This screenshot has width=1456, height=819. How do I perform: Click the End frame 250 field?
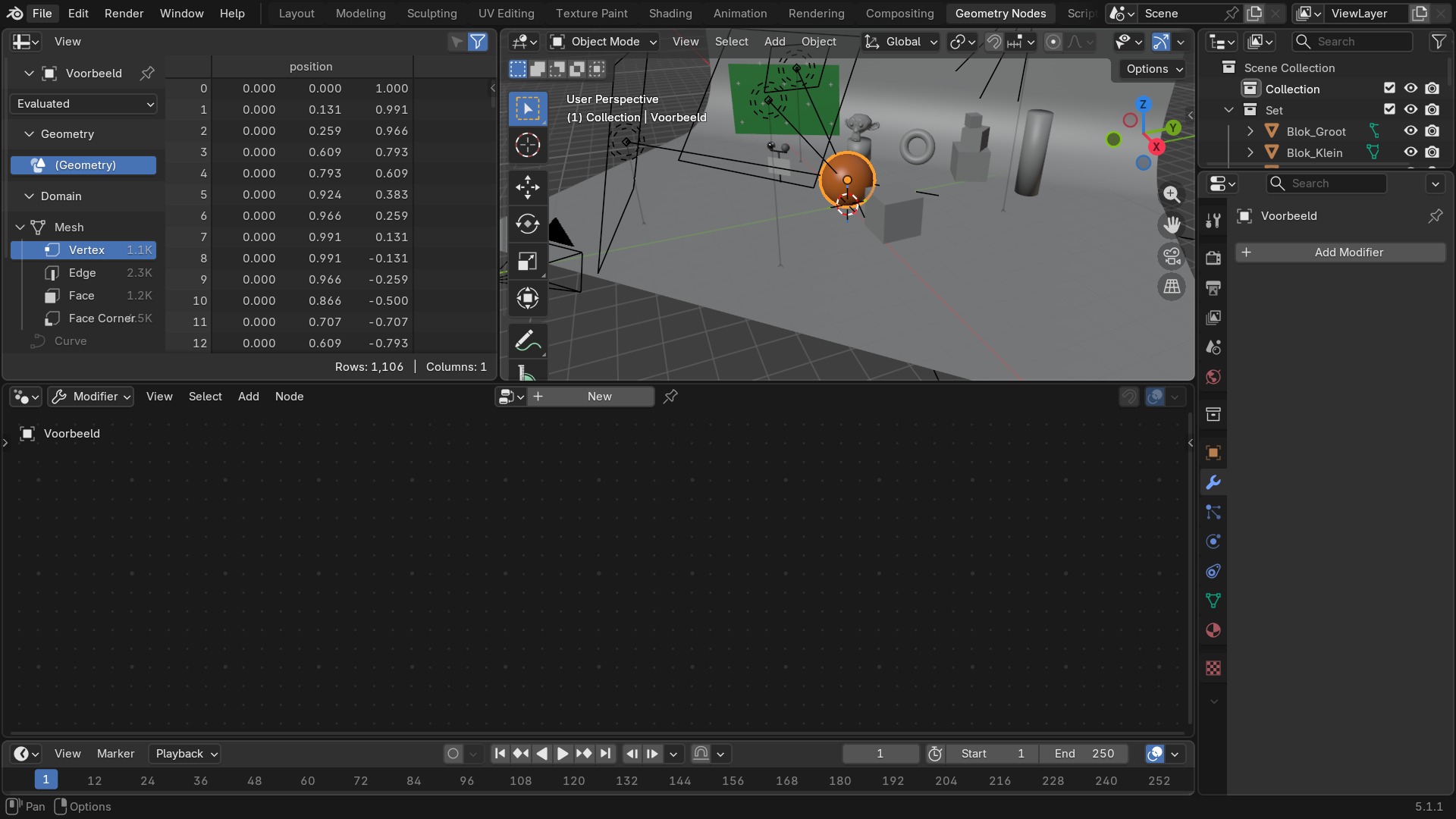pos(1084,753)
